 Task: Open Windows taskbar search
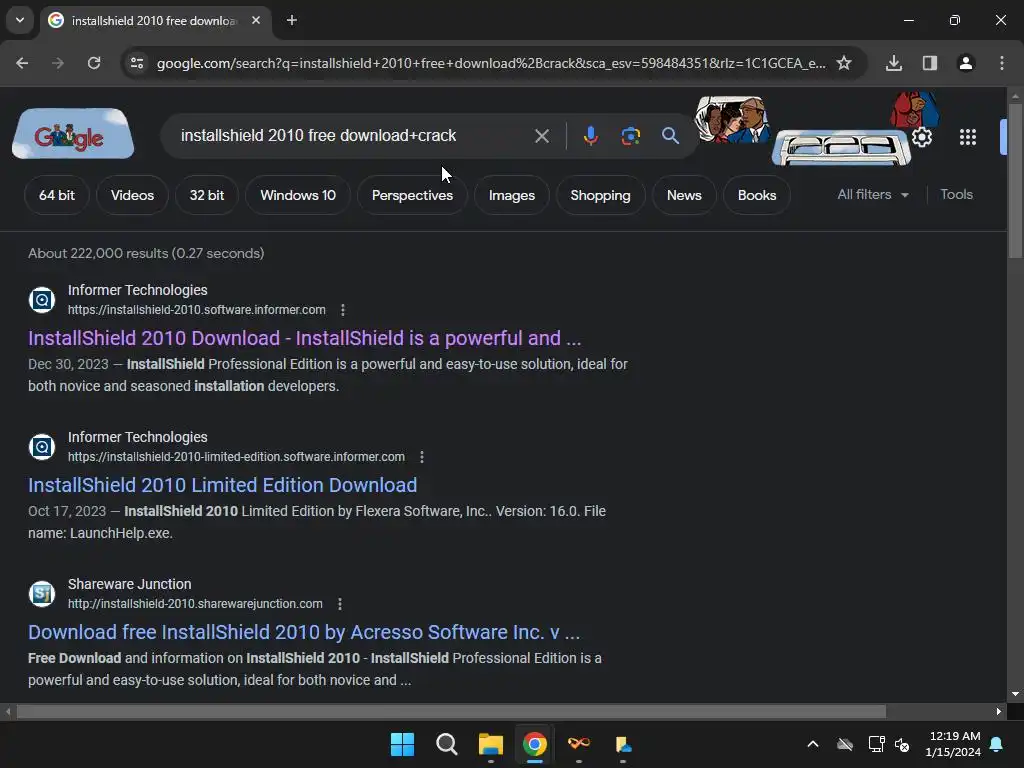coord(447,744)
